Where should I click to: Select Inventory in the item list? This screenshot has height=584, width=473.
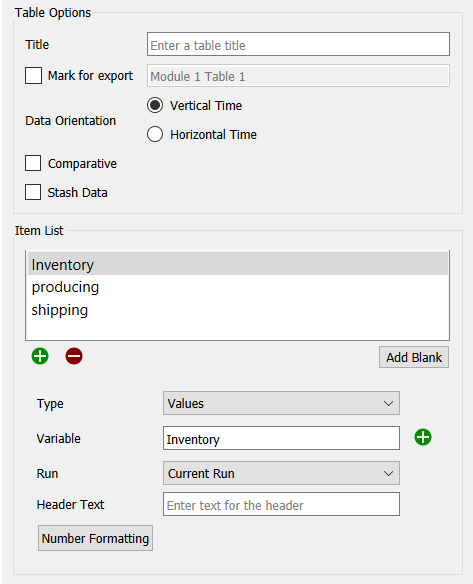click(238, 264)
